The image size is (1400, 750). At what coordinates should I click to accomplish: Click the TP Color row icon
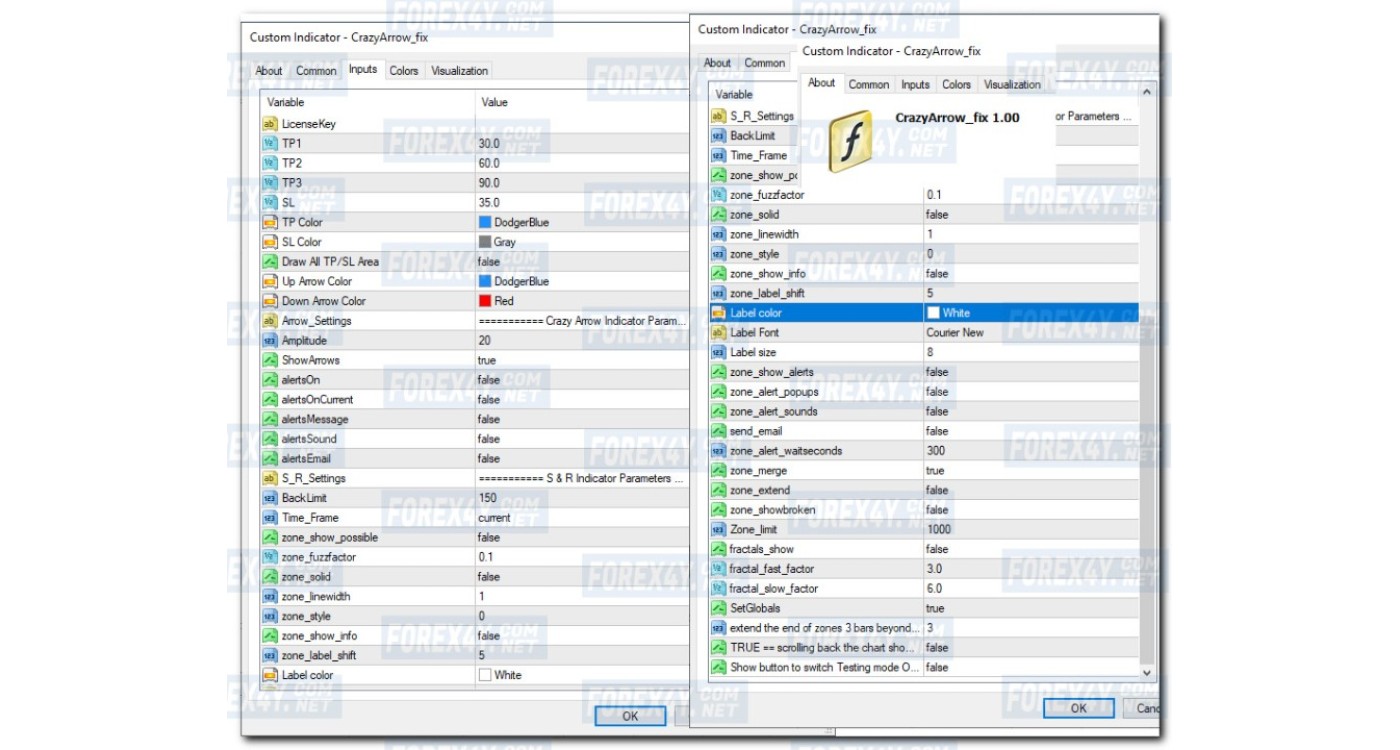point(270,222)
